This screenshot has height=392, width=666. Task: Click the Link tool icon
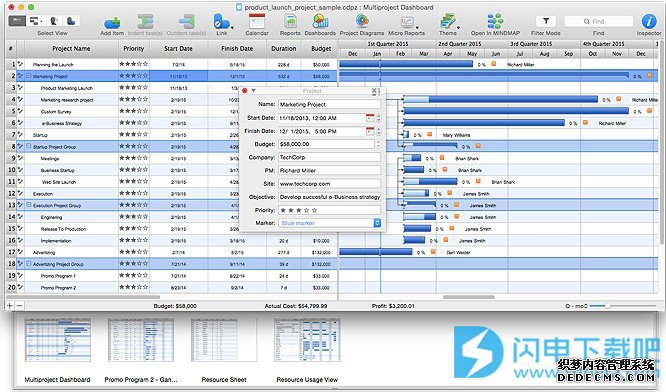tap(220, 21)
